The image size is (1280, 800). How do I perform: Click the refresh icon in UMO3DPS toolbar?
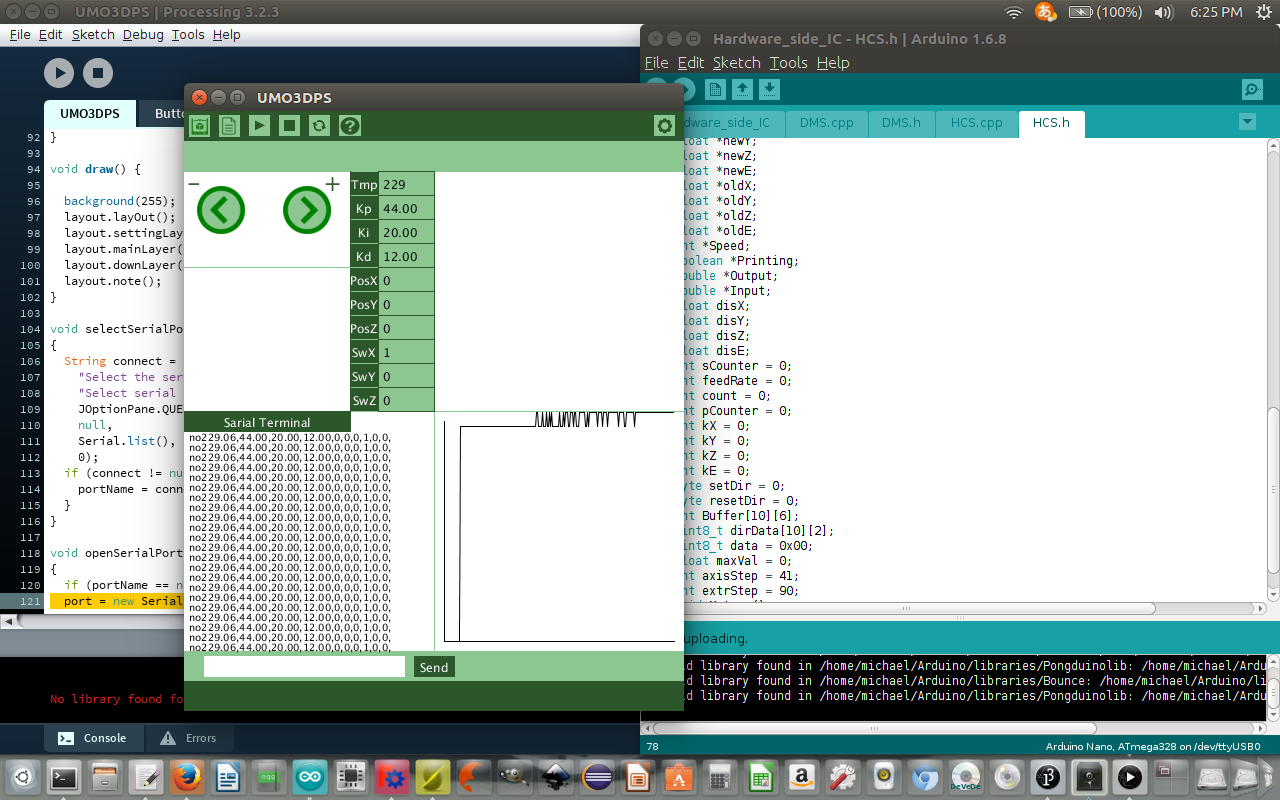tap(319, 126)
